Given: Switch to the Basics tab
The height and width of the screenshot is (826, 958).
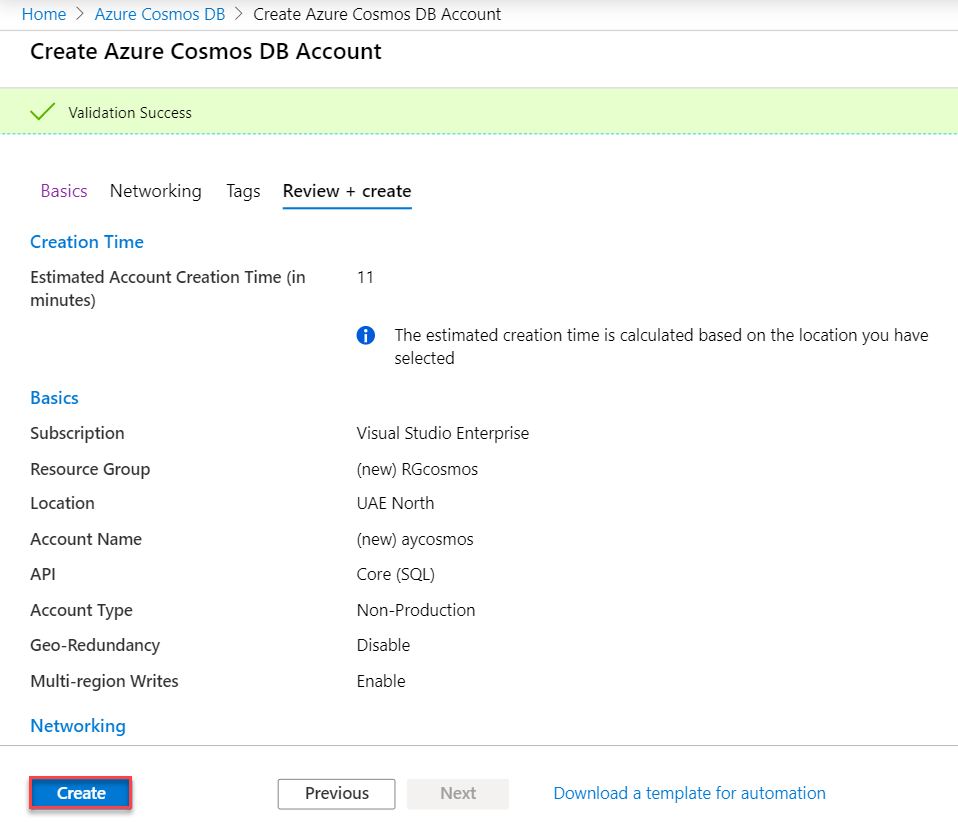Looking at the screenshot, I should pos(64,191).
